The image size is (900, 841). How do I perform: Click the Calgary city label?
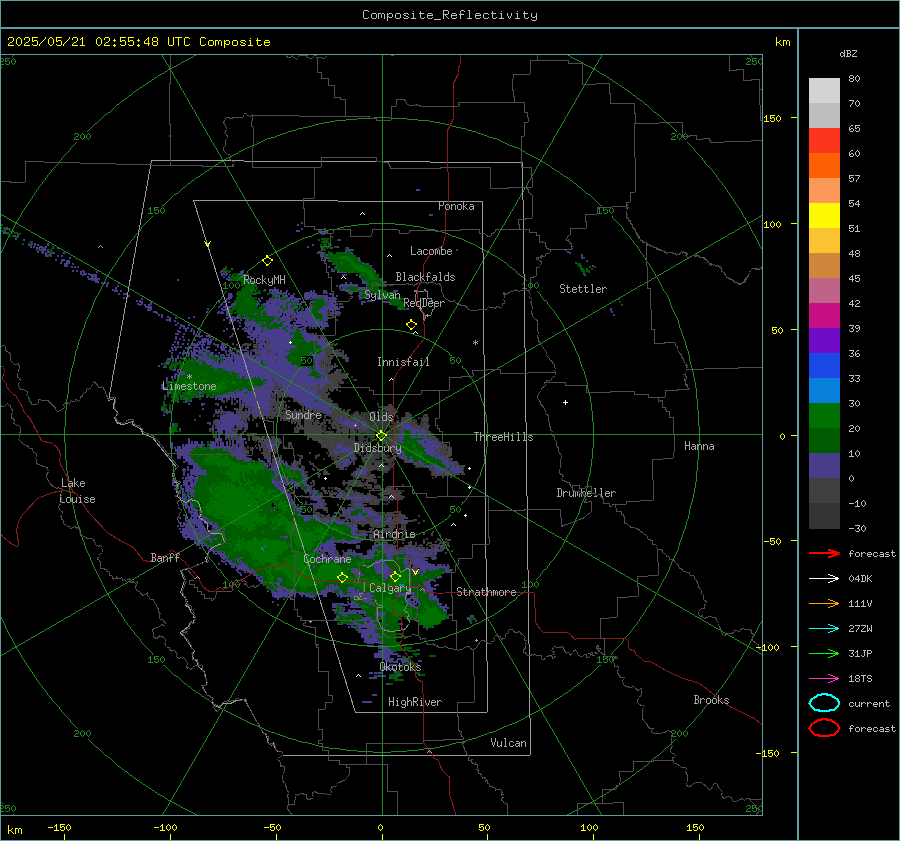coord(390,588)
